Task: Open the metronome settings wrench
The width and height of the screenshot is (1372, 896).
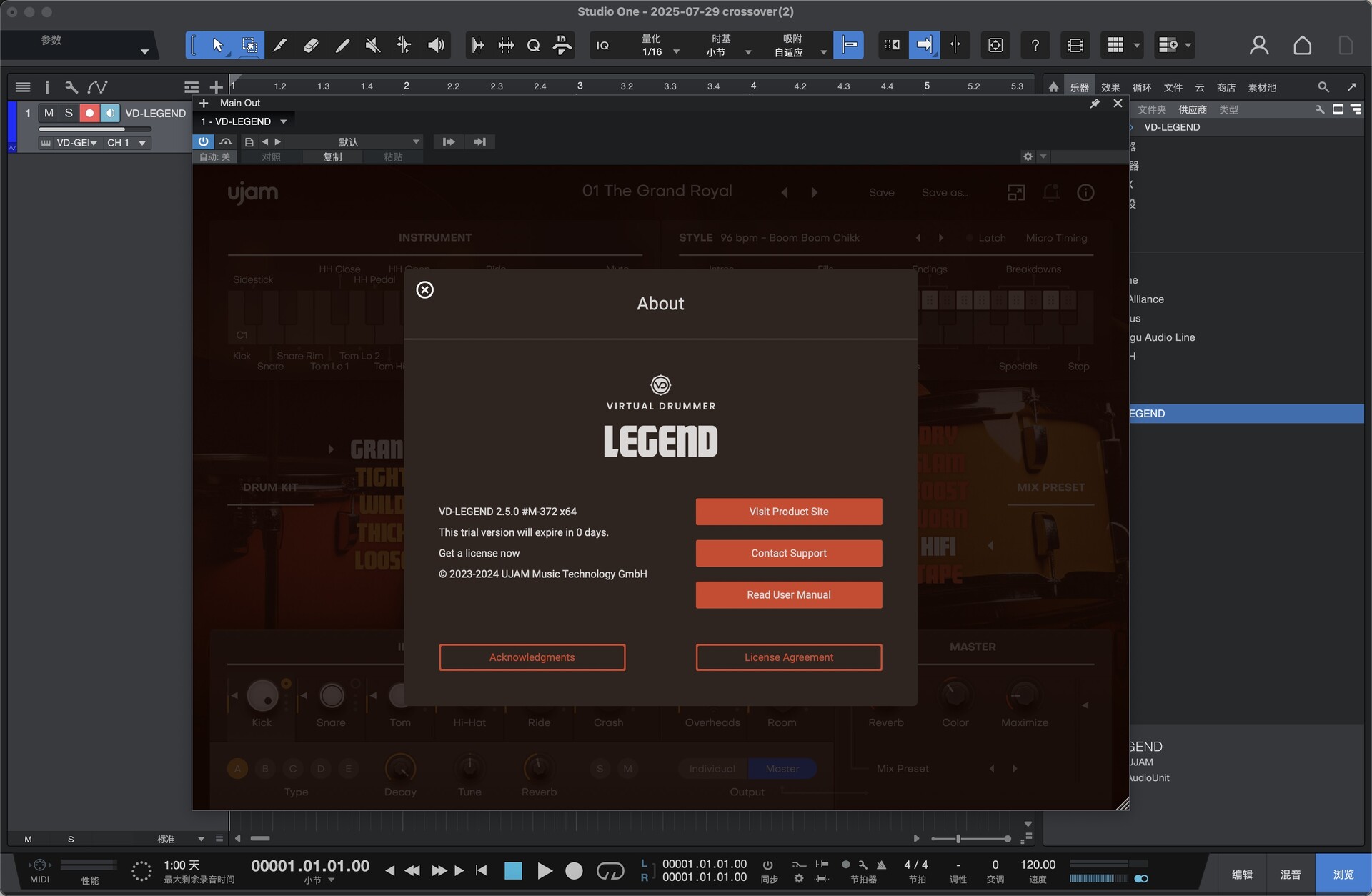Action: pyautogui.click(x=863, y=865)
